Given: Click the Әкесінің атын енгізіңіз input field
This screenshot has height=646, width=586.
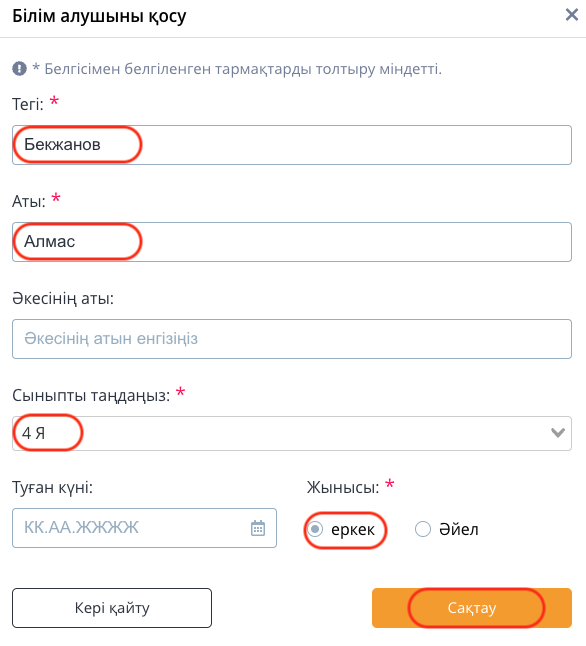Looking at the screenshot, I should [292, 339].
